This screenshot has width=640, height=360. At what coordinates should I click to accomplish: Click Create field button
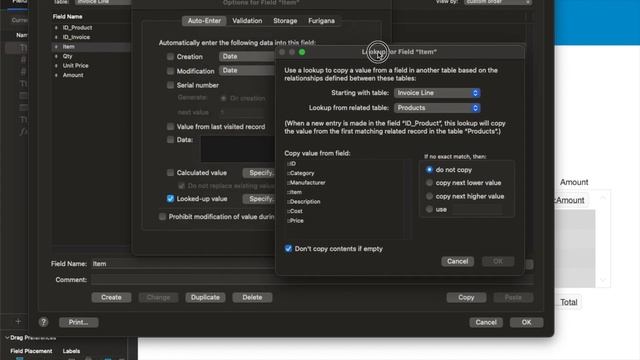tap(111, 298)
